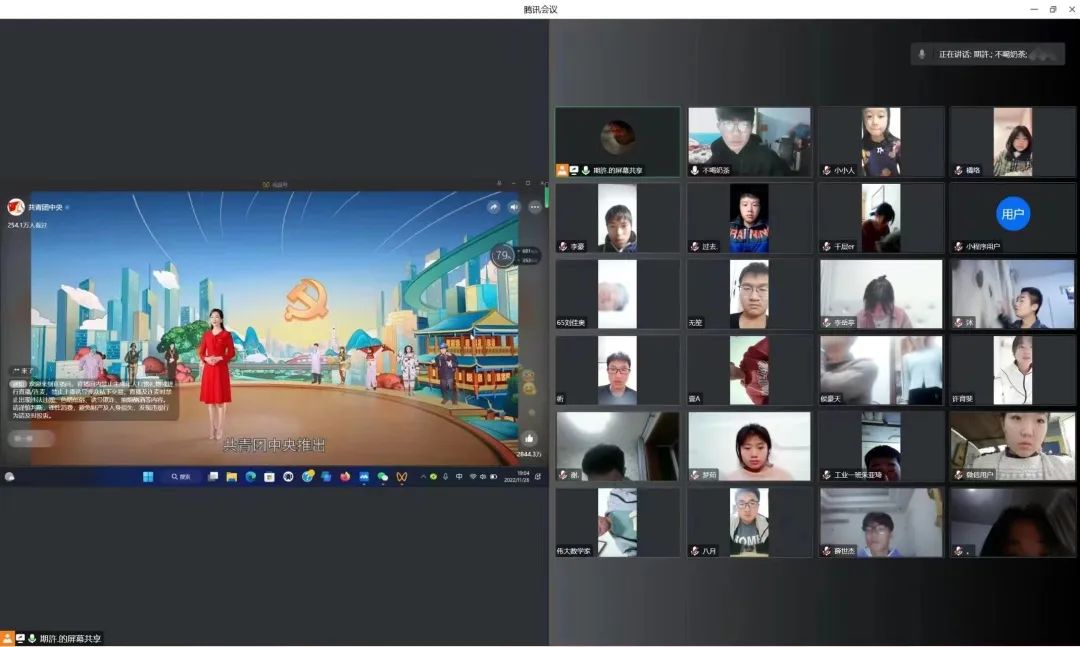1080x647 pixels.
Task: Click the 共青团中央 channel name
Action: (45, 207)
